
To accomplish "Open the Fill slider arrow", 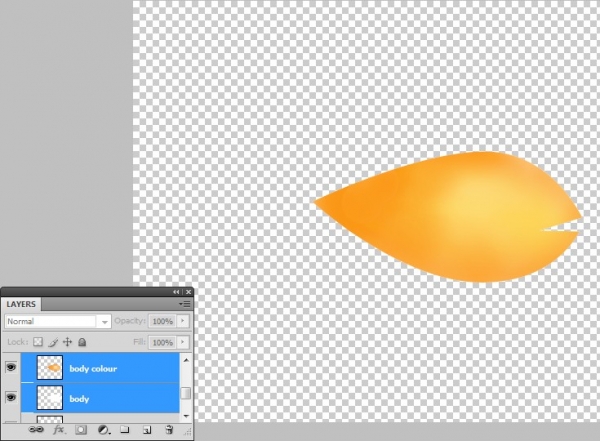I will tap(183, 342).
